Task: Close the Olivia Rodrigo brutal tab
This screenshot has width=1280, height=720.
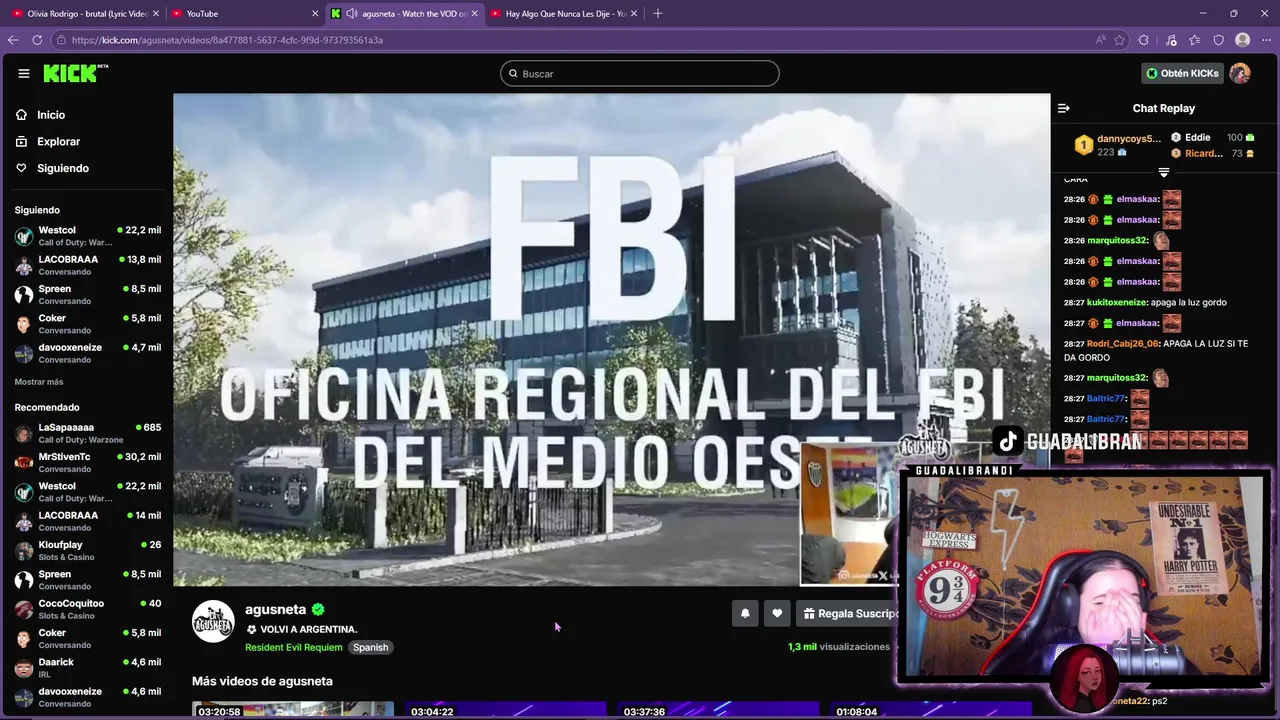Action: pyautogui.click(x=155, y=13)
